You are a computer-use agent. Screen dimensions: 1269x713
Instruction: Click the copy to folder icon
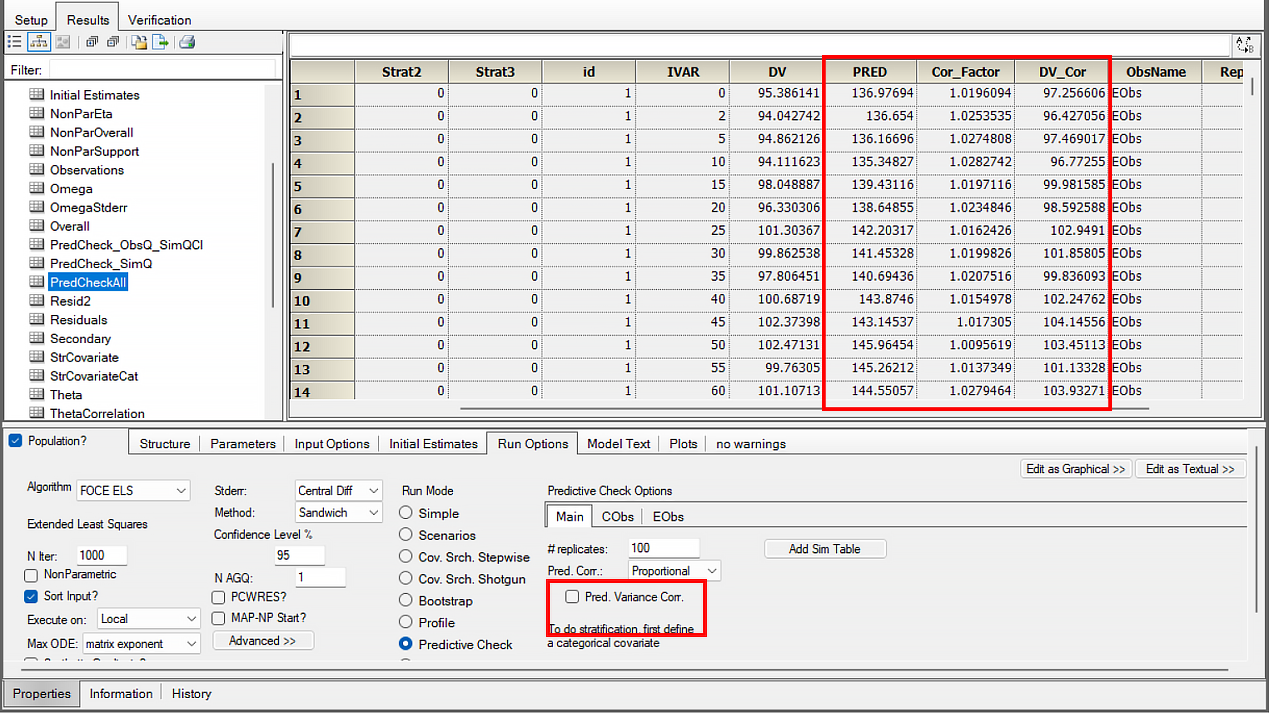[139, 42]
